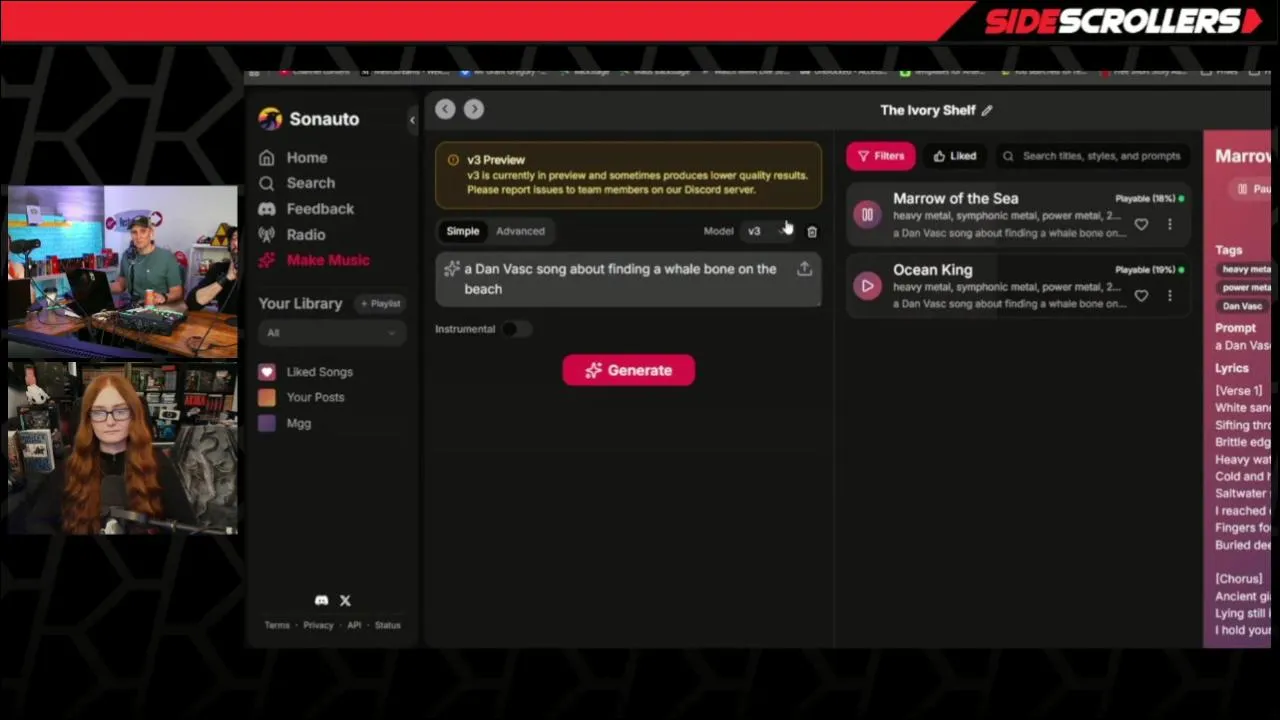Screen dimensions: 1280x720
Task: Open the Filters button
Action: pos(880,156)
